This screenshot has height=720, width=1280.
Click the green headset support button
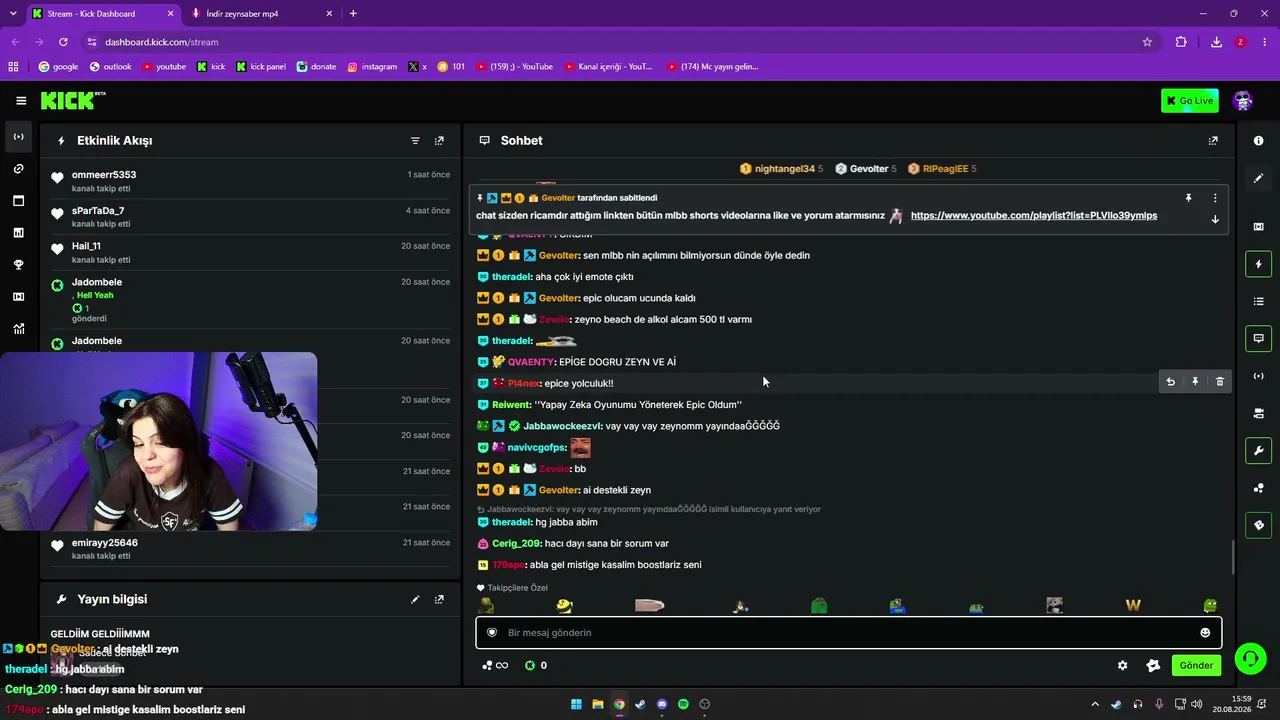(x=1250, y=658)
